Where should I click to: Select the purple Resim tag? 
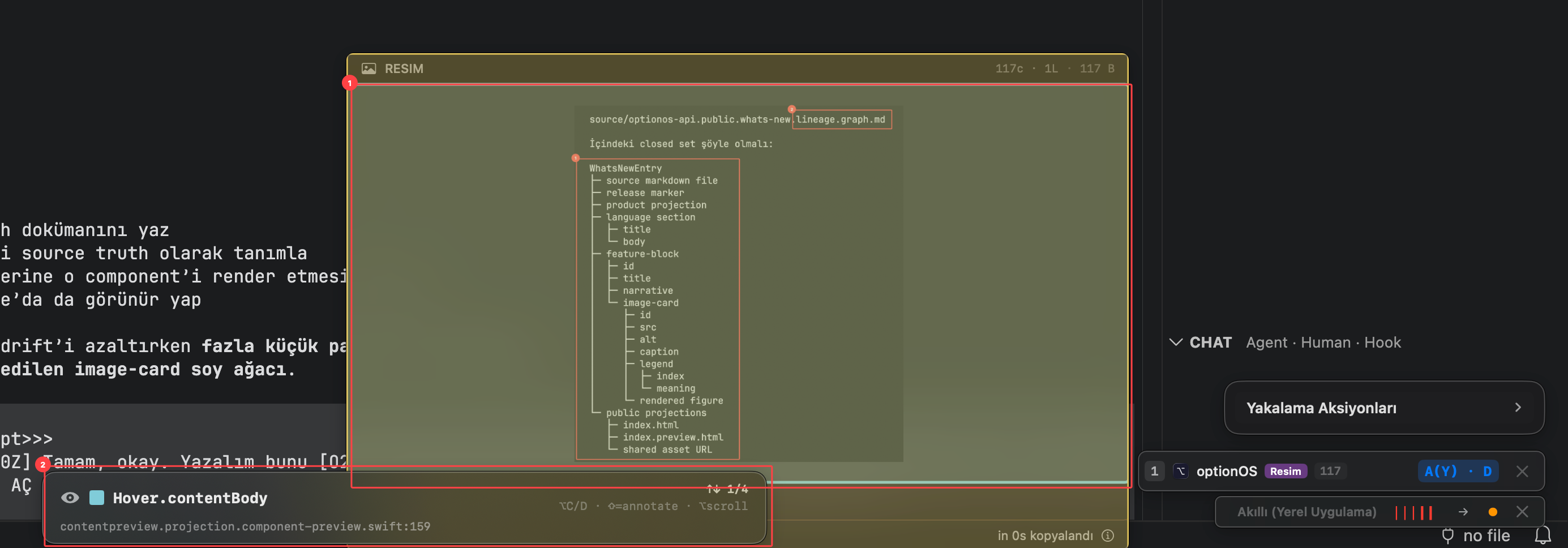1285,470
